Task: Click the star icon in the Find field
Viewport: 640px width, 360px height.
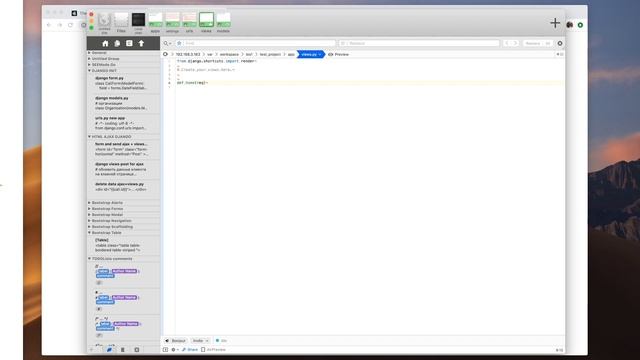Action: 179,43
